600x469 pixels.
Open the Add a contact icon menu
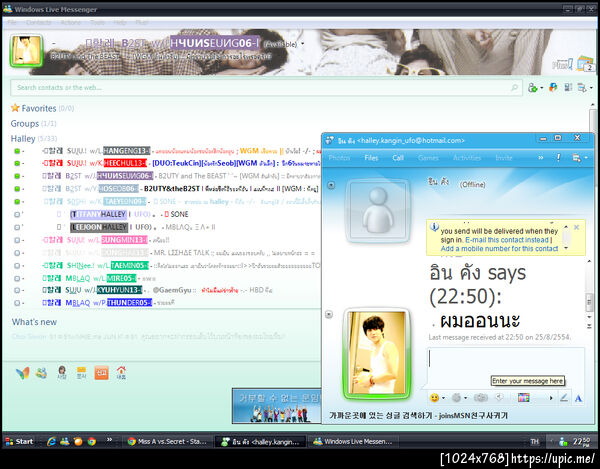535,88
